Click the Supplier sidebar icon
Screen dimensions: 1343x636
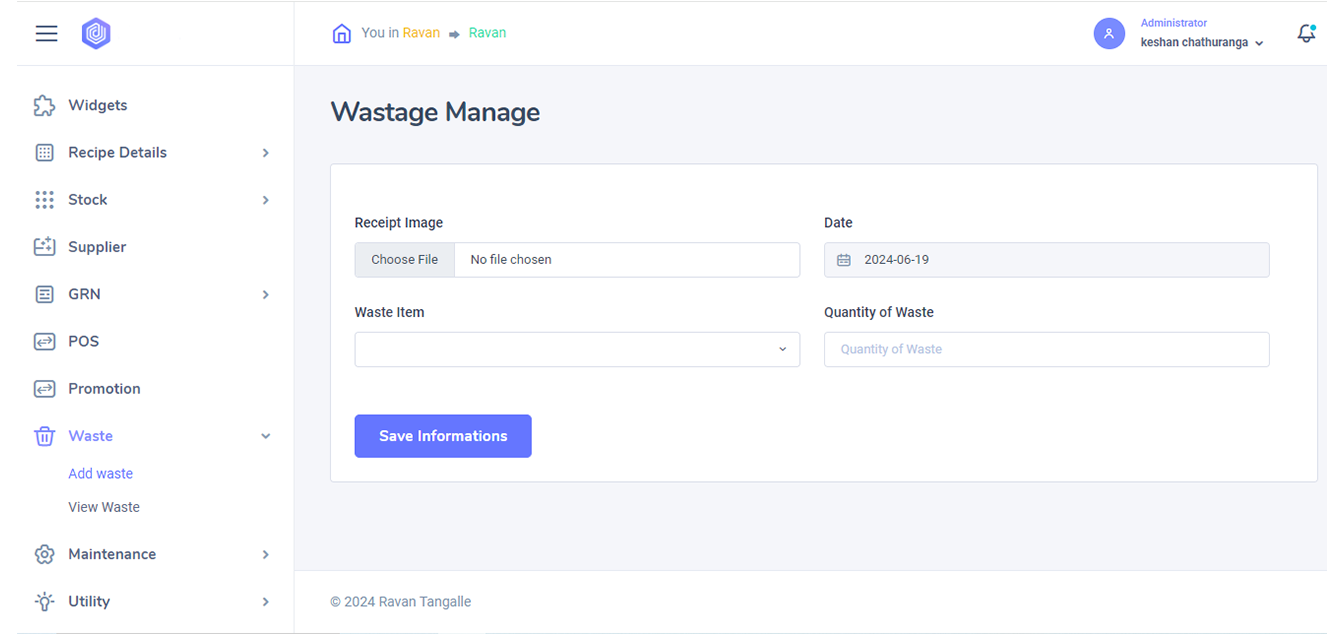[44, 247]
